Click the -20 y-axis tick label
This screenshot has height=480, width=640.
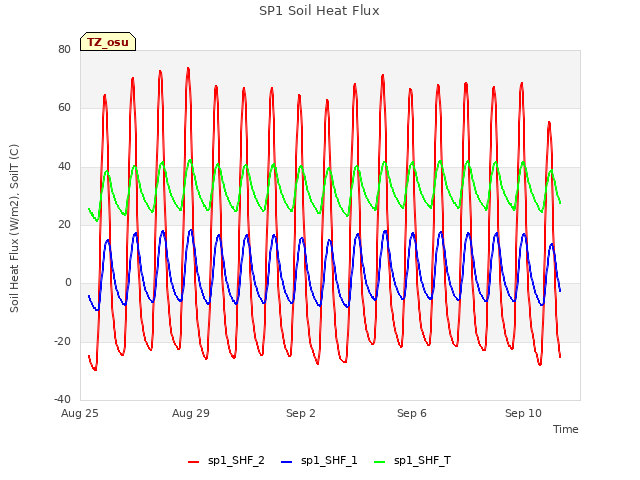point(62,341)
